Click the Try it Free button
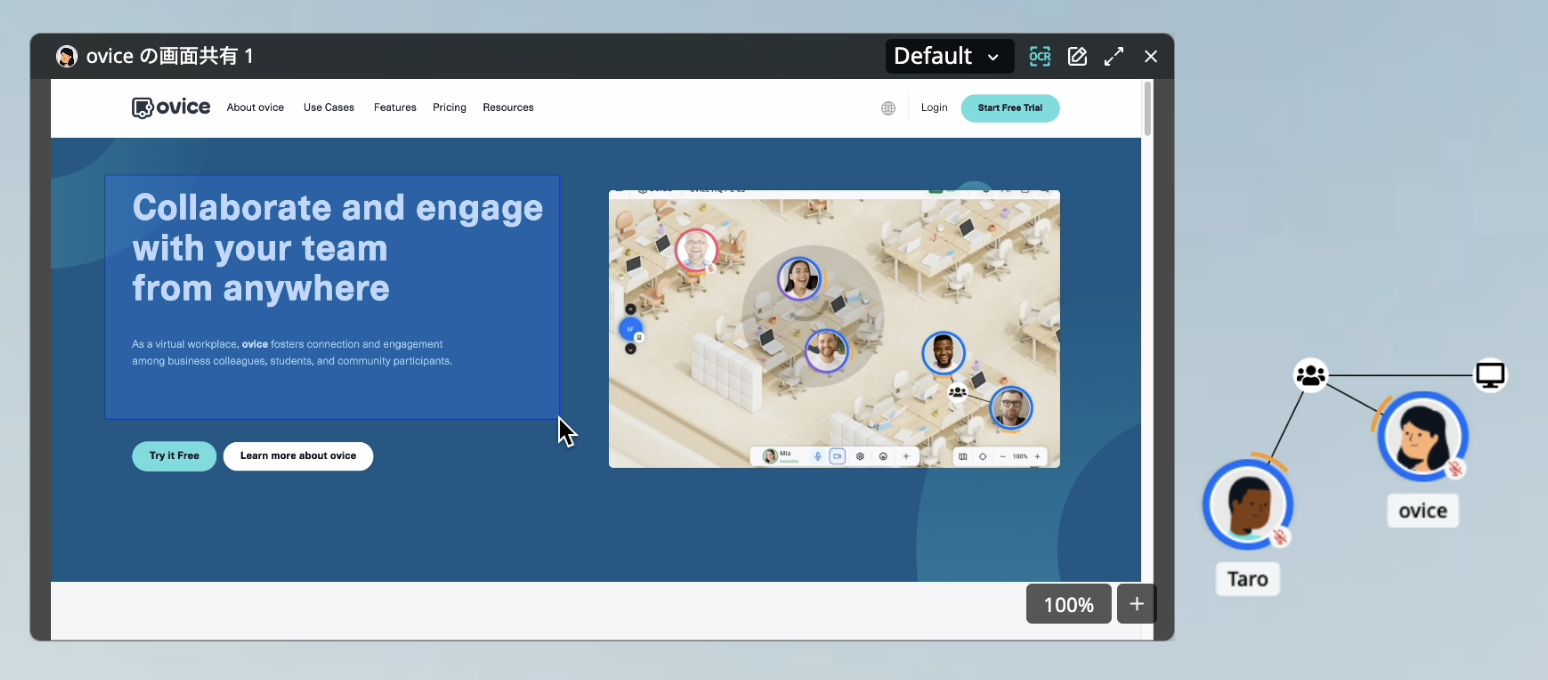This screenshot has height=680, width=1548. coord(174,456)
